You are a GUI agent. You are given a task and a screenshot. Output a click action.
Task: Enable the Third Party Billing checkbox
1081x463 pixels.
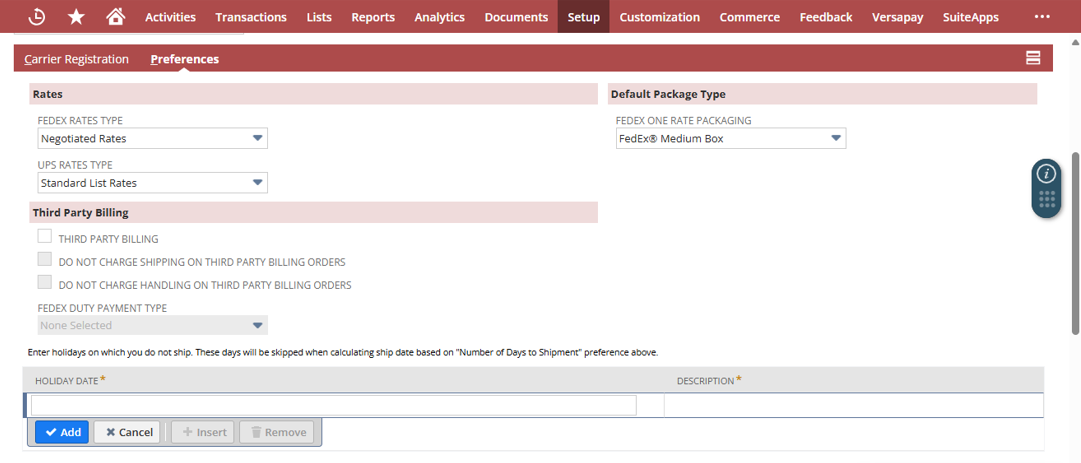pyautogui.click(x=45, y=237)
